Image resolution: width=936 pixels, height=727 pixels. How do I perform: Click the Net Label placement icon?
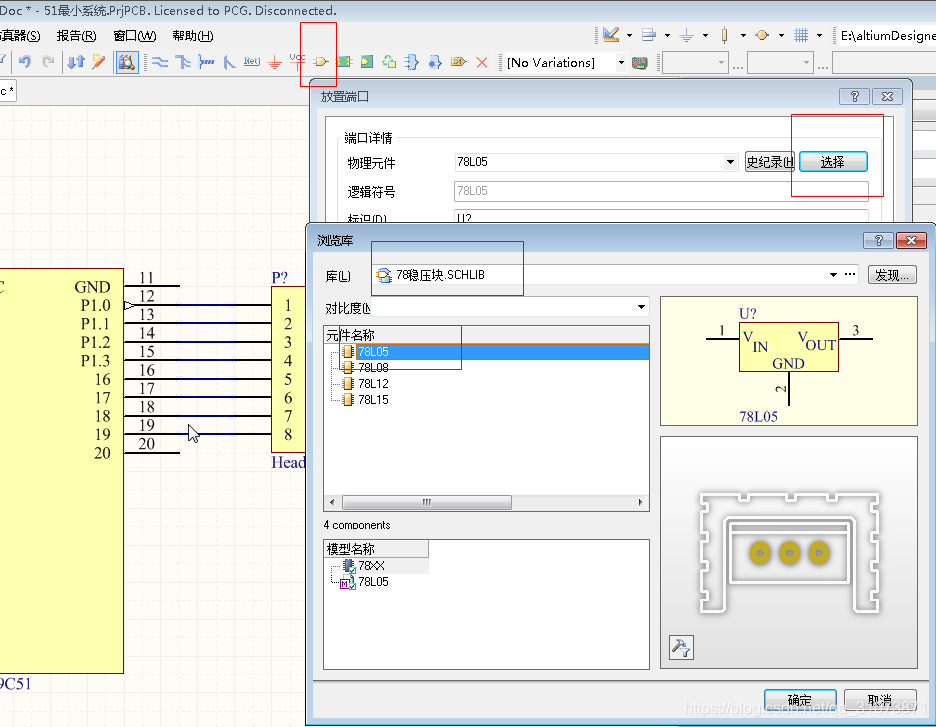251,62
